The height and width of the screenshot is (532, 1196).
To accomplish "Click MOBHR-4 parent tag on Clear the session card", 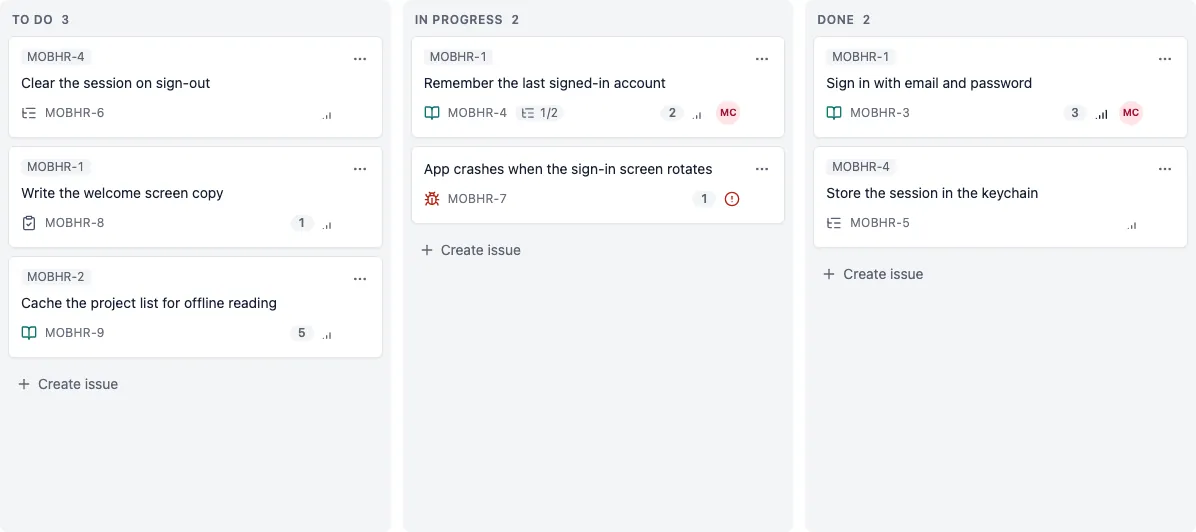I will (56, 56).
